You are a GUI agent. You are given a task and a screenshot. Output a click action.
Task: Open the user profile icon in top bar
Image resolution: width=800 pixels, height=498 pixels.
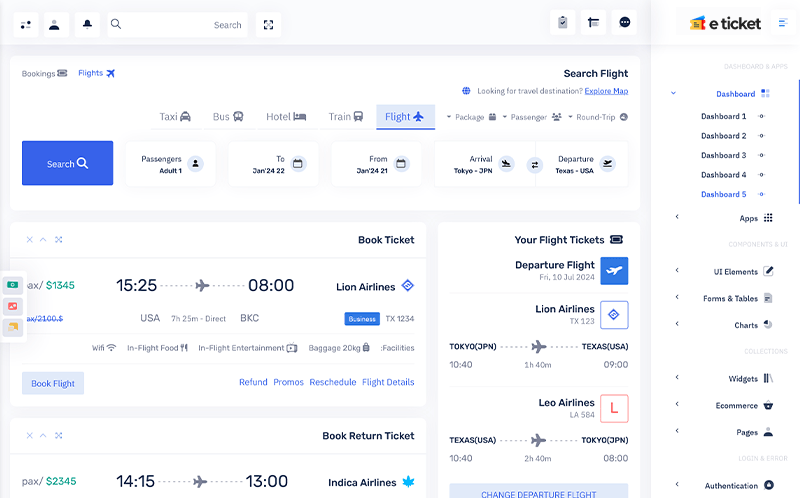pos(55,24)
